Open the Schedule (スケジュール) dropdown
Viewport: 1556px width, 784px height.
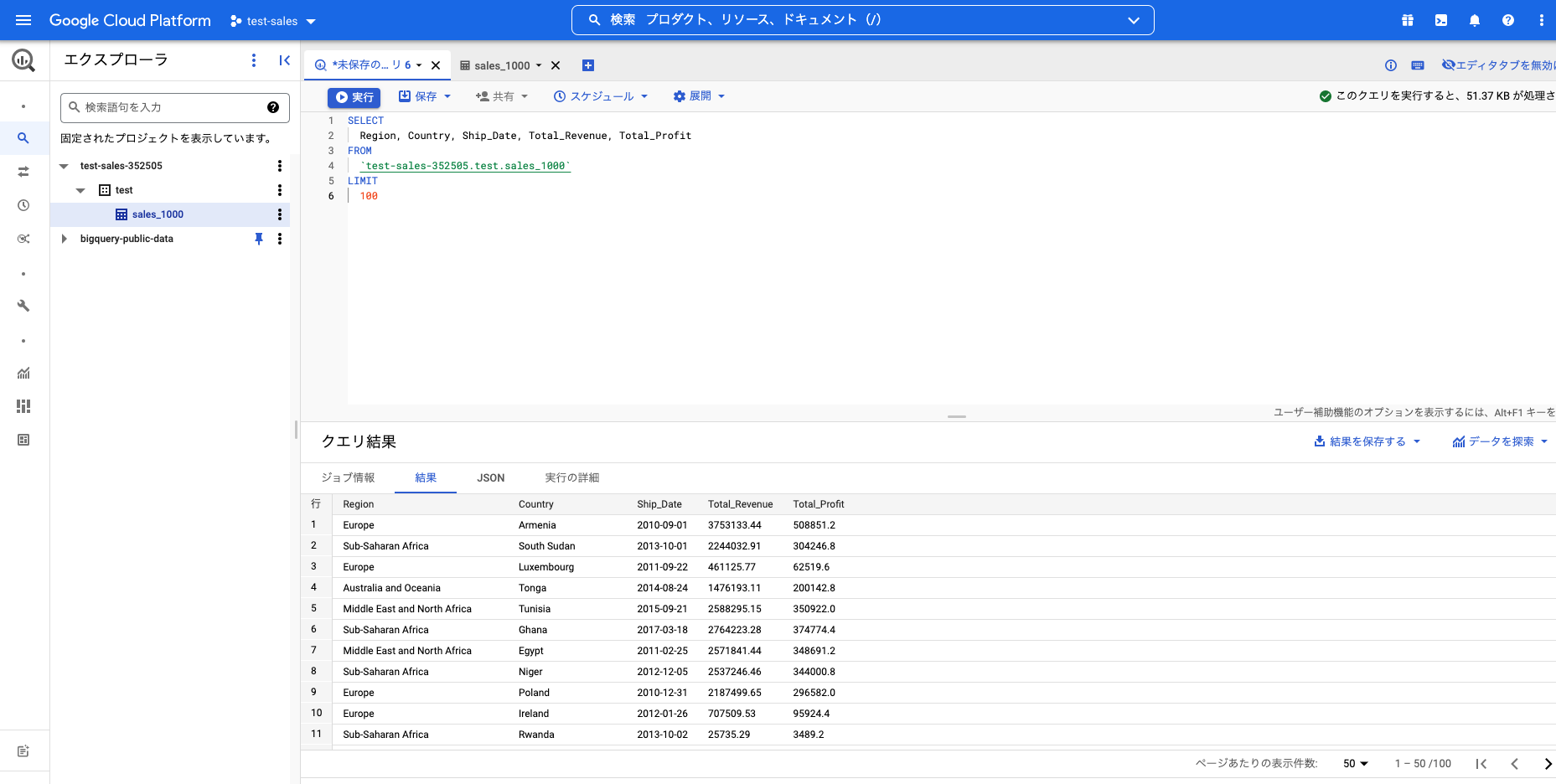pos(601,96)
